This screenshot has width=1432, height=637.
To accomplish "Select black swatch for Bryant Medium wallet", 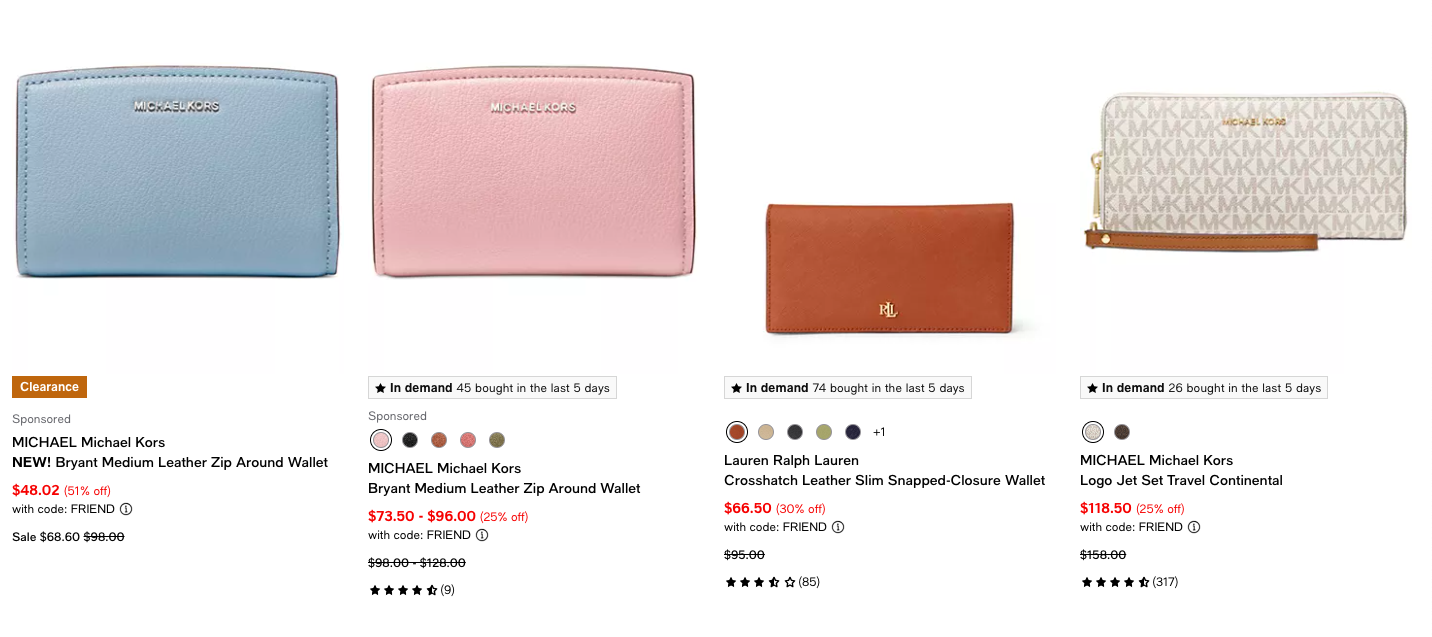I will tap(410, 440).
